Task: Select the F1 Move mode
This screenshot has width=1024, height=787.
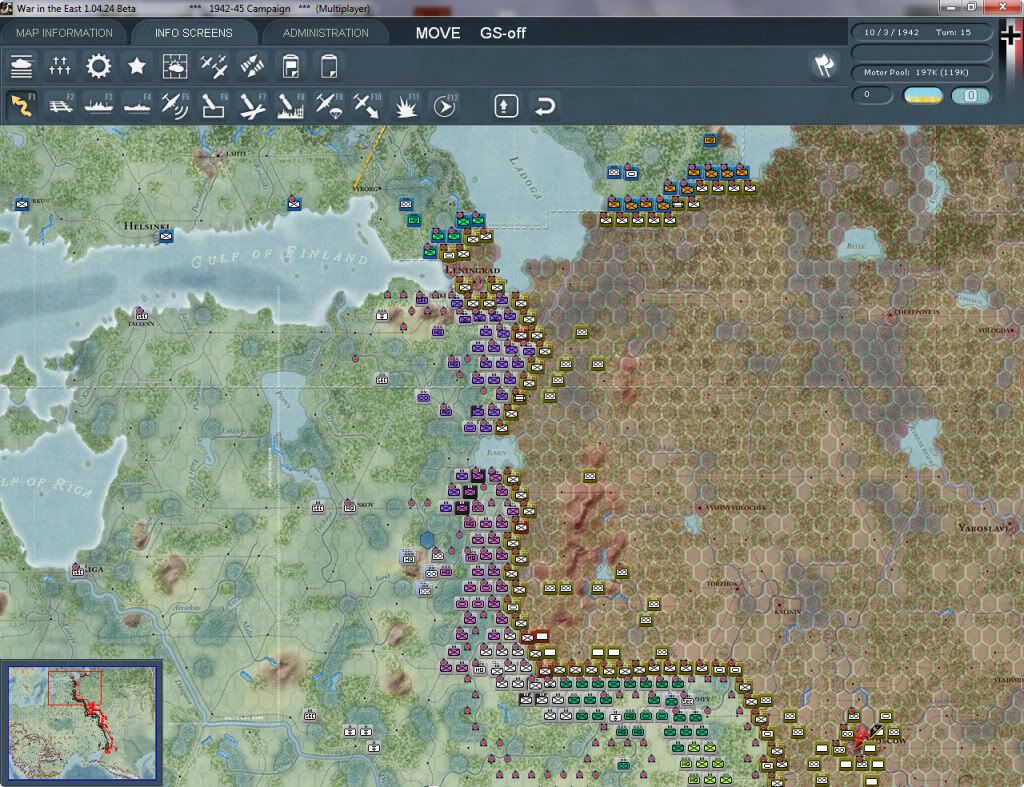Action: click(x=22, y=106)
